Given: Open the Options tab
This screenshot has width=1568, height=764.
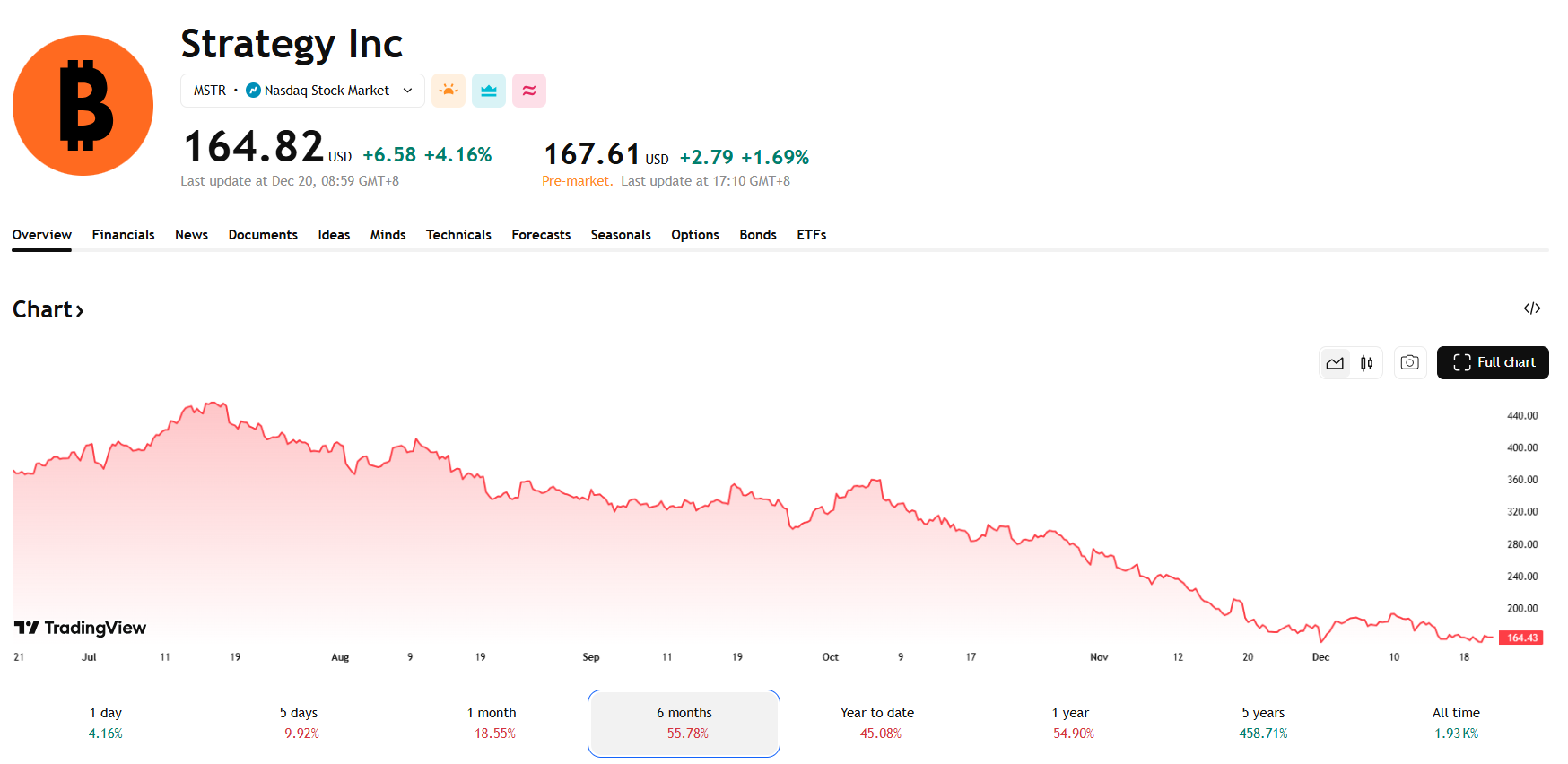Looking at the screenshot, I should point(695,235).
